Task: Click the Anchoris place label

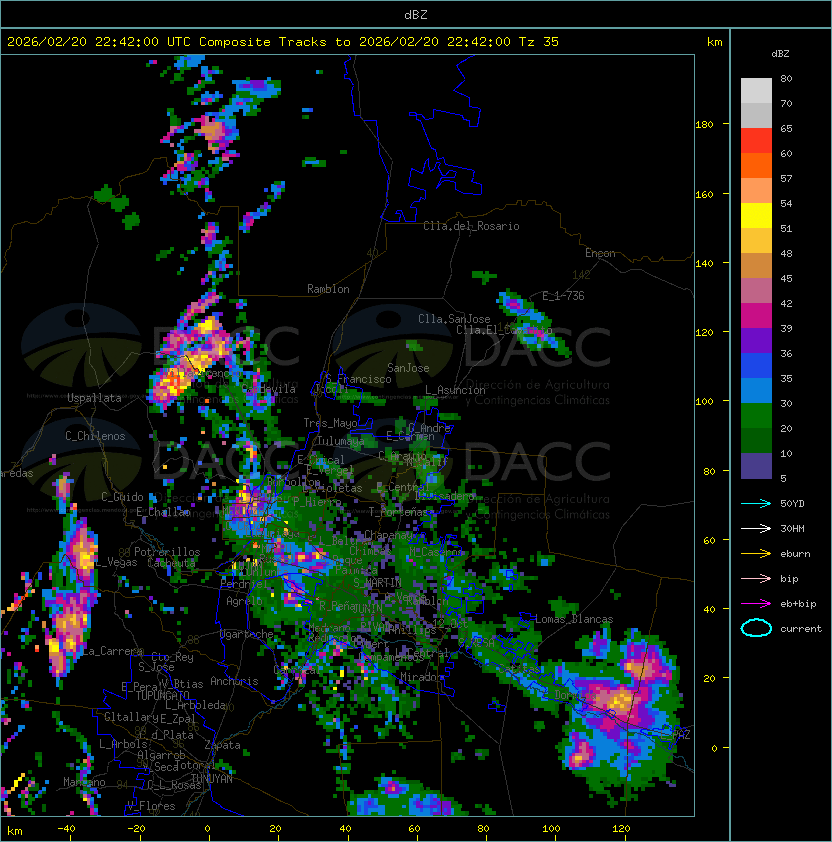Action: tap(234, 681)
